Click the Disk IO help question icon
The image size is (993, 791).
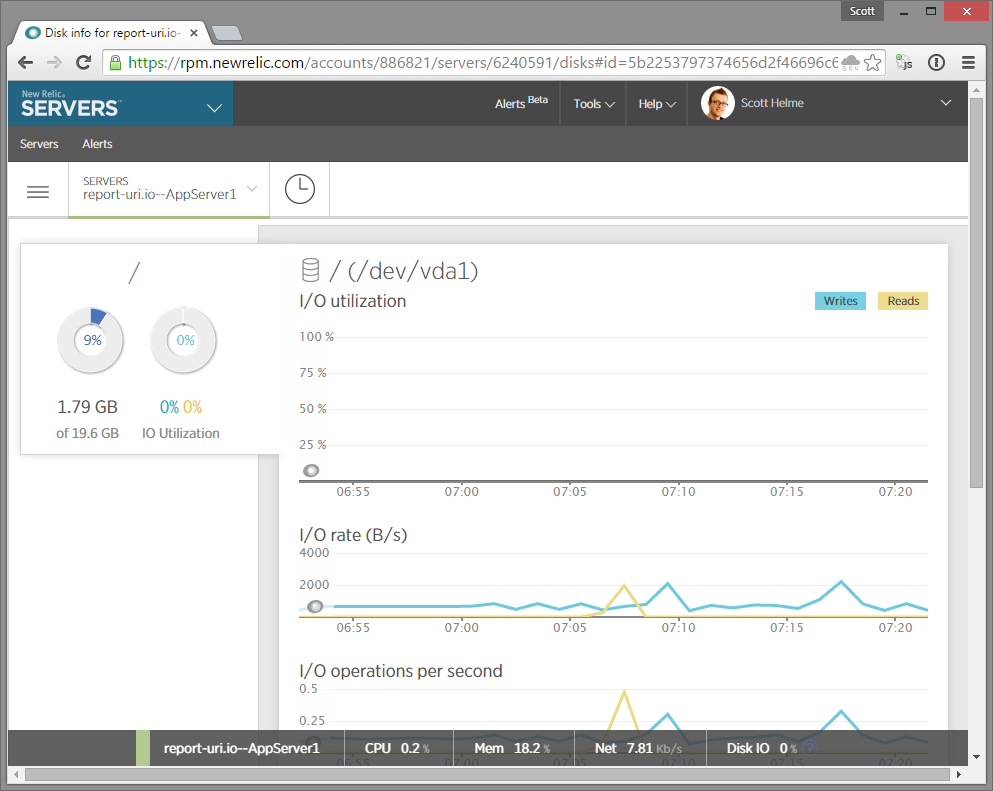coord(810,748)
